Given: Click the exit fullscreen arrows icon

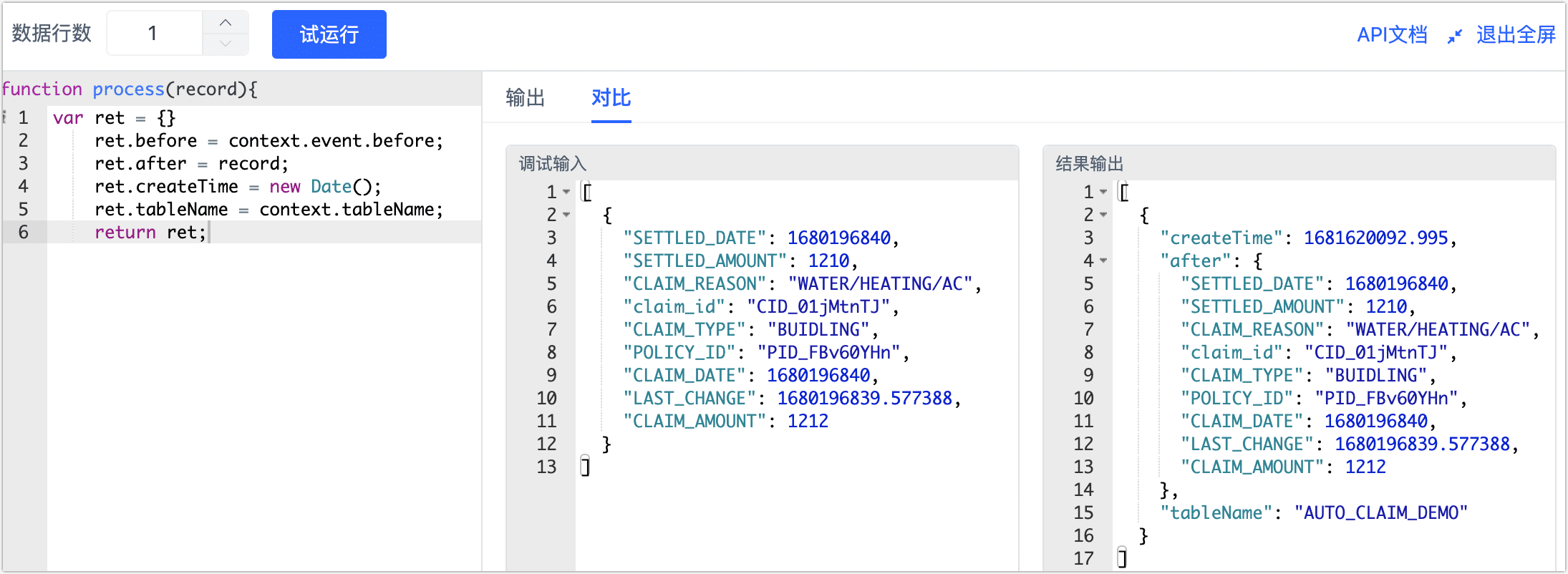Looking at the screenshot, I should (x=1454, y=36).
